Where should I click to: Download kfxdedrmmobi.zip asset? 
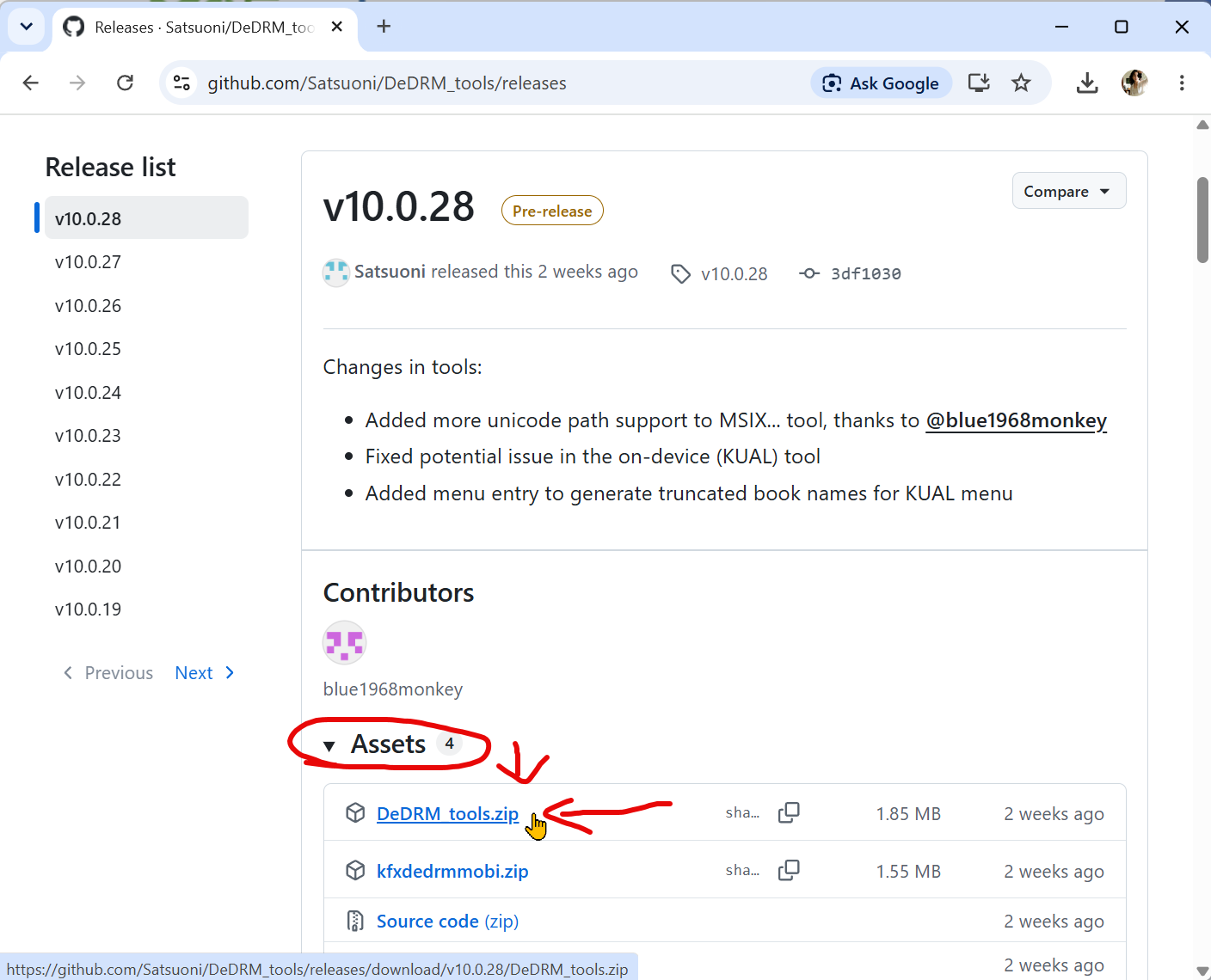[x=452, y=871]
